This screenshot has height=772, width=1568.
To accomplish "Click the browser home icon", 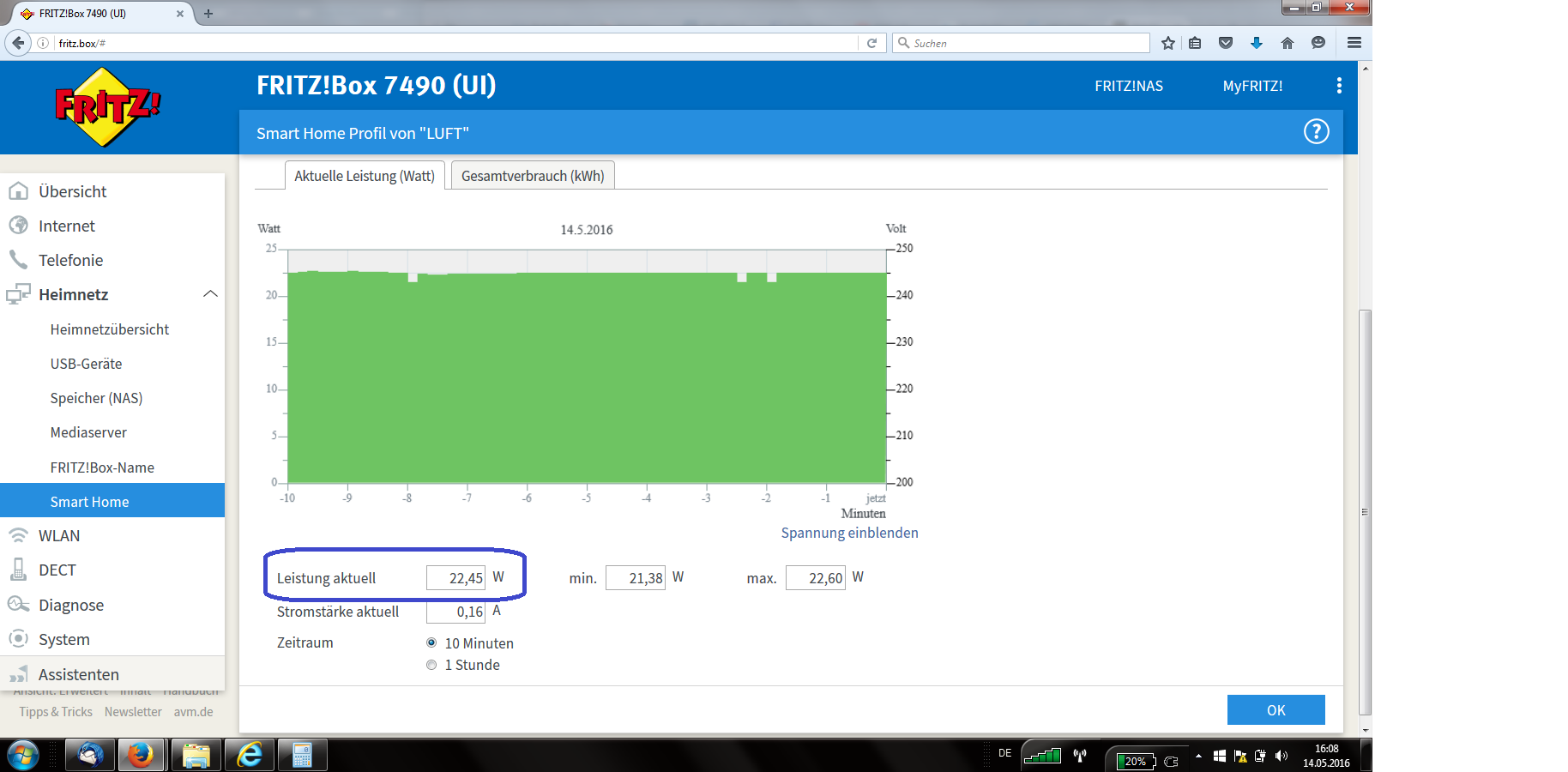I will tap(1288, 43).
